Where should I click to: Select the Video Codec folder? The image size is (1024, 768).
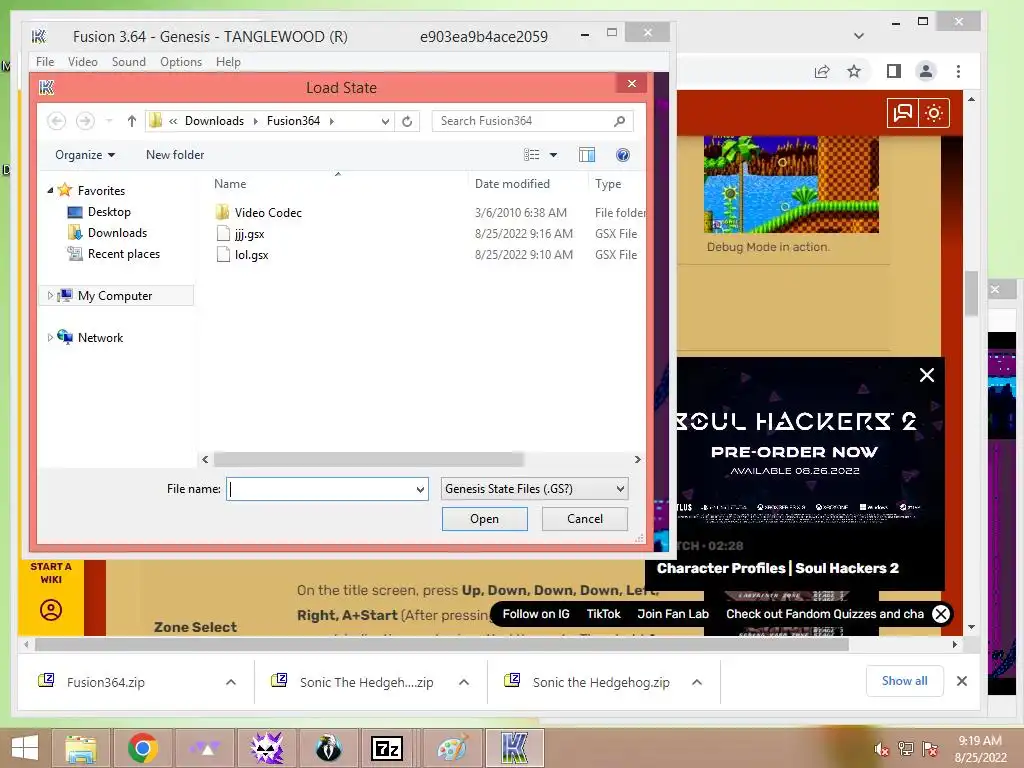click(268, 213)
